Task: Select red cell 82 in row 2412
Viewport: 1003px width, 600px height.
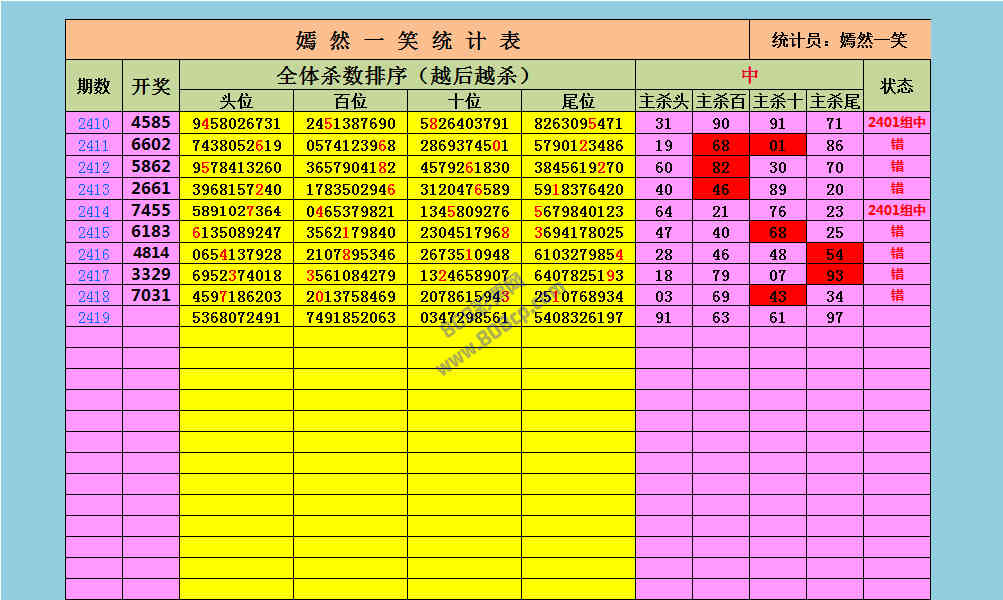Action: 721,168
